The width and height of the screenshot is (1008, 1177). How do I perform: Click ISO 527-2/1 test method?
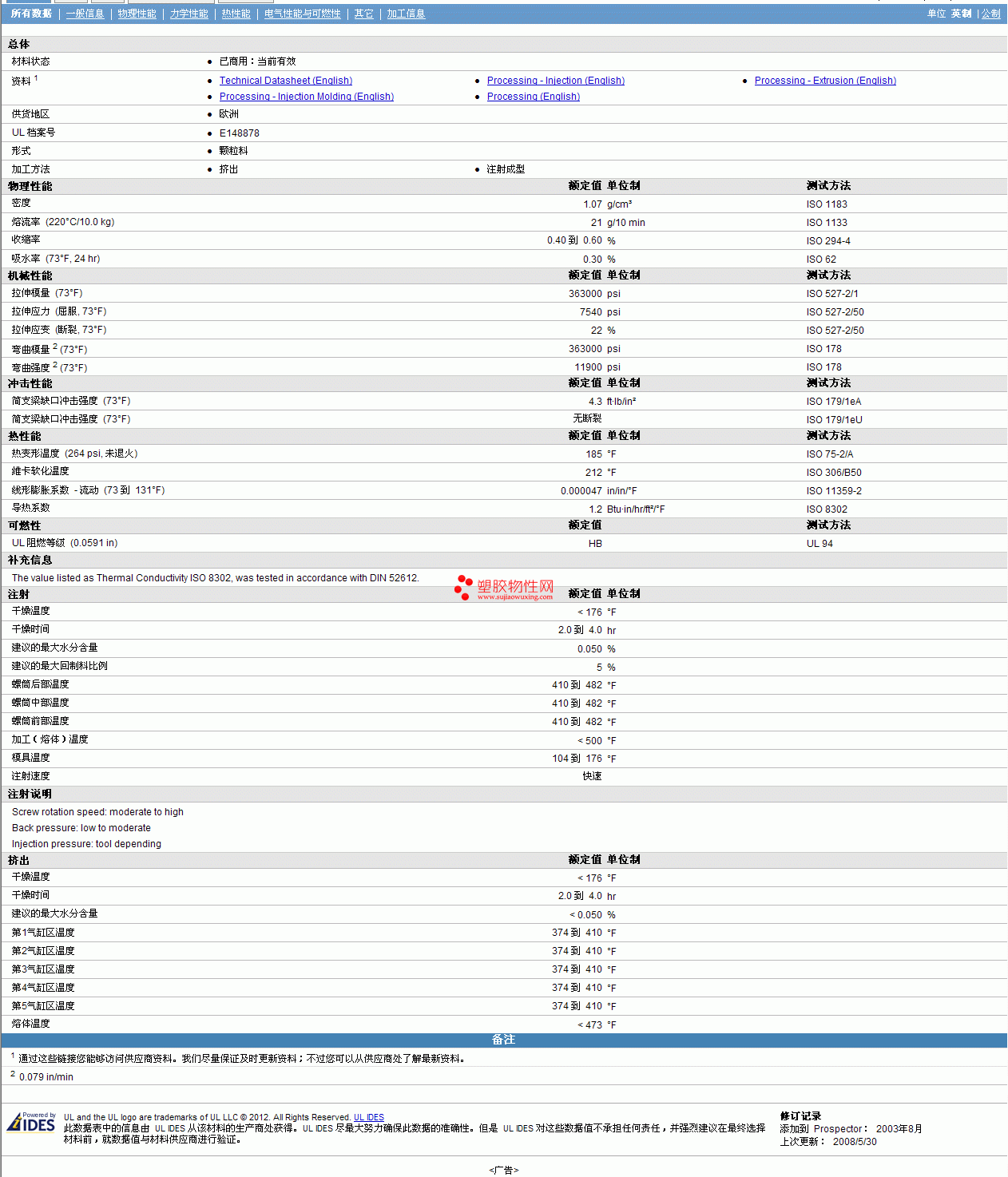coord(832,294)
